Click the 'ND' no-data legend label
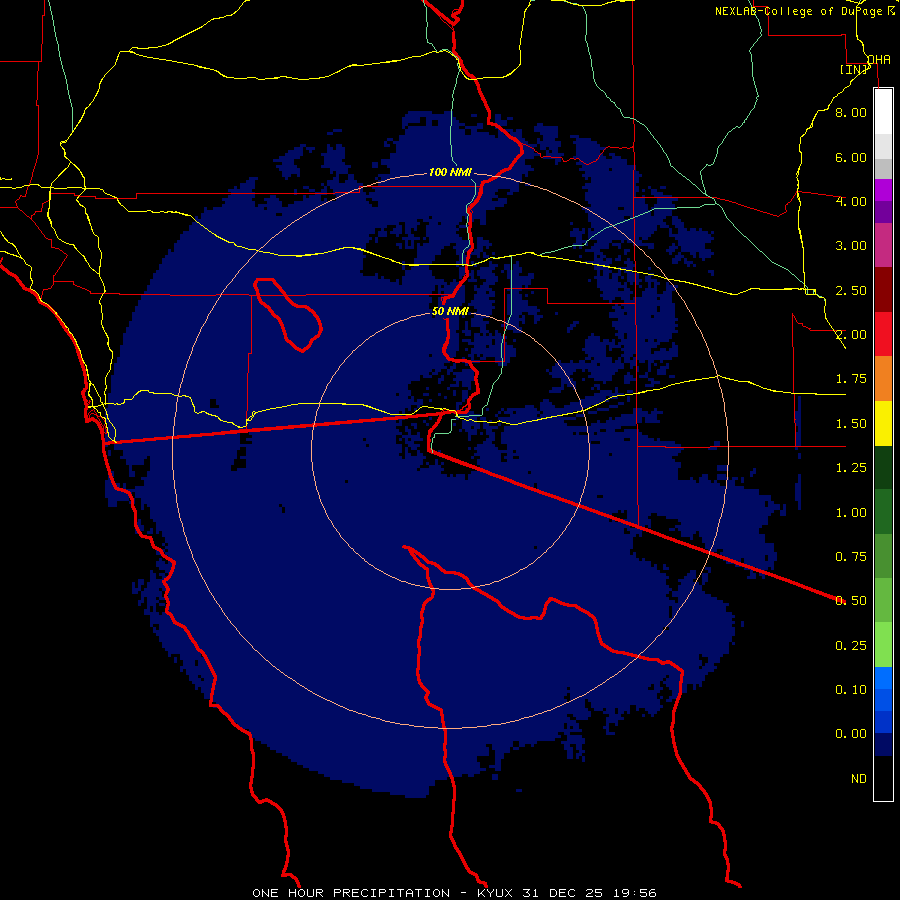 [859, 779]
